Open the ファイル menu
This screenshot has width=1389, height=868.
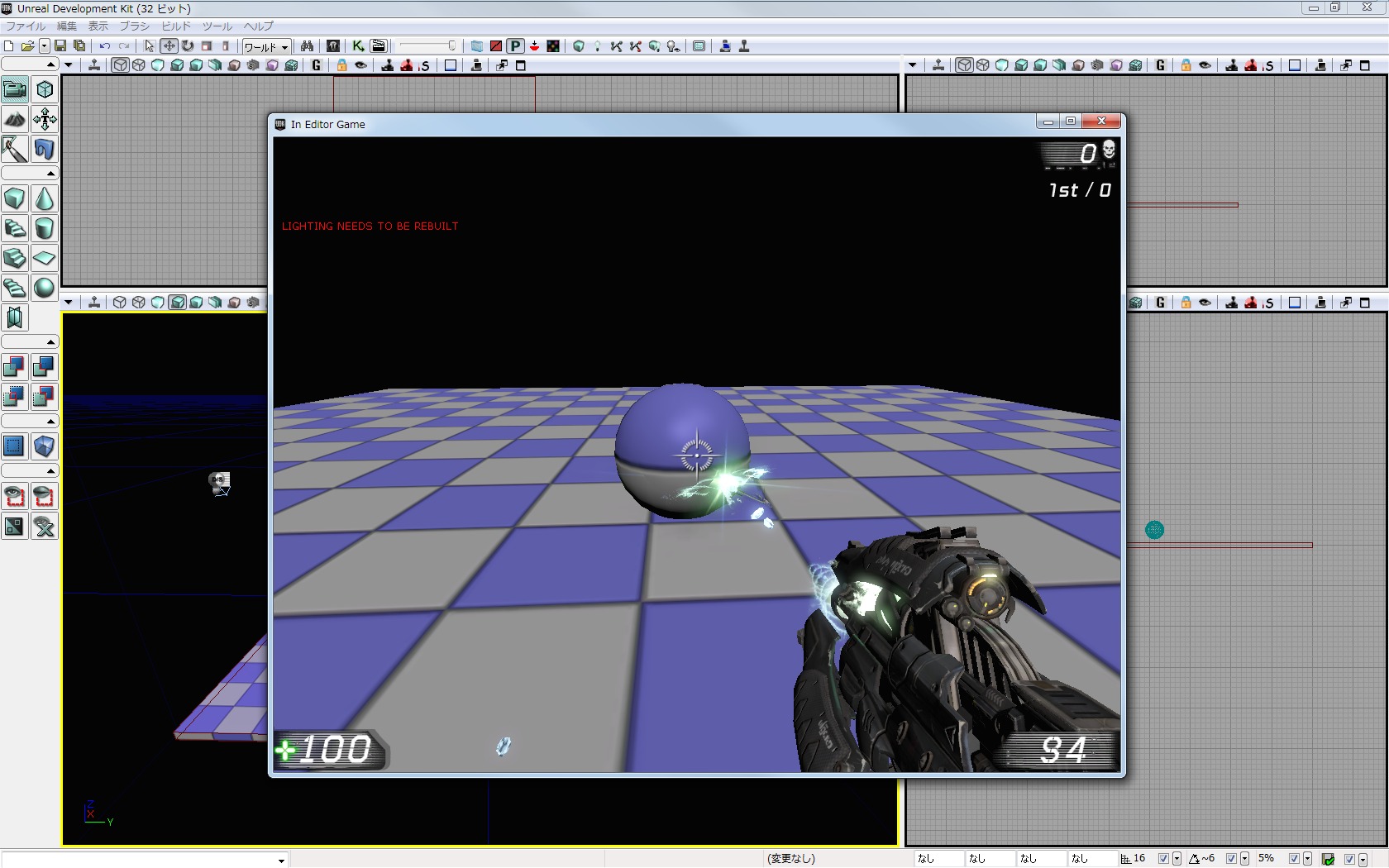26,26
